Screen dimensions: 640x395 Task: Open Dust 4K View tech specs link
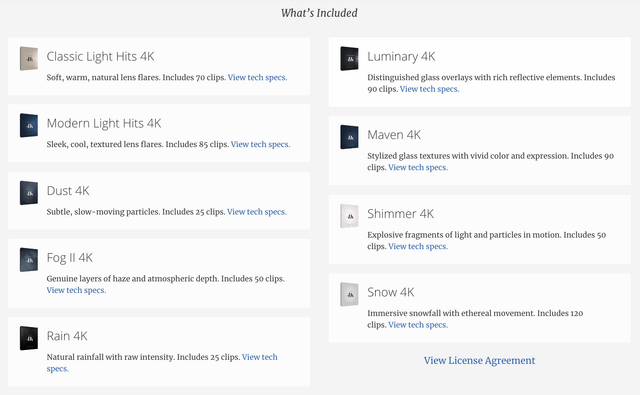pos(257,212)
